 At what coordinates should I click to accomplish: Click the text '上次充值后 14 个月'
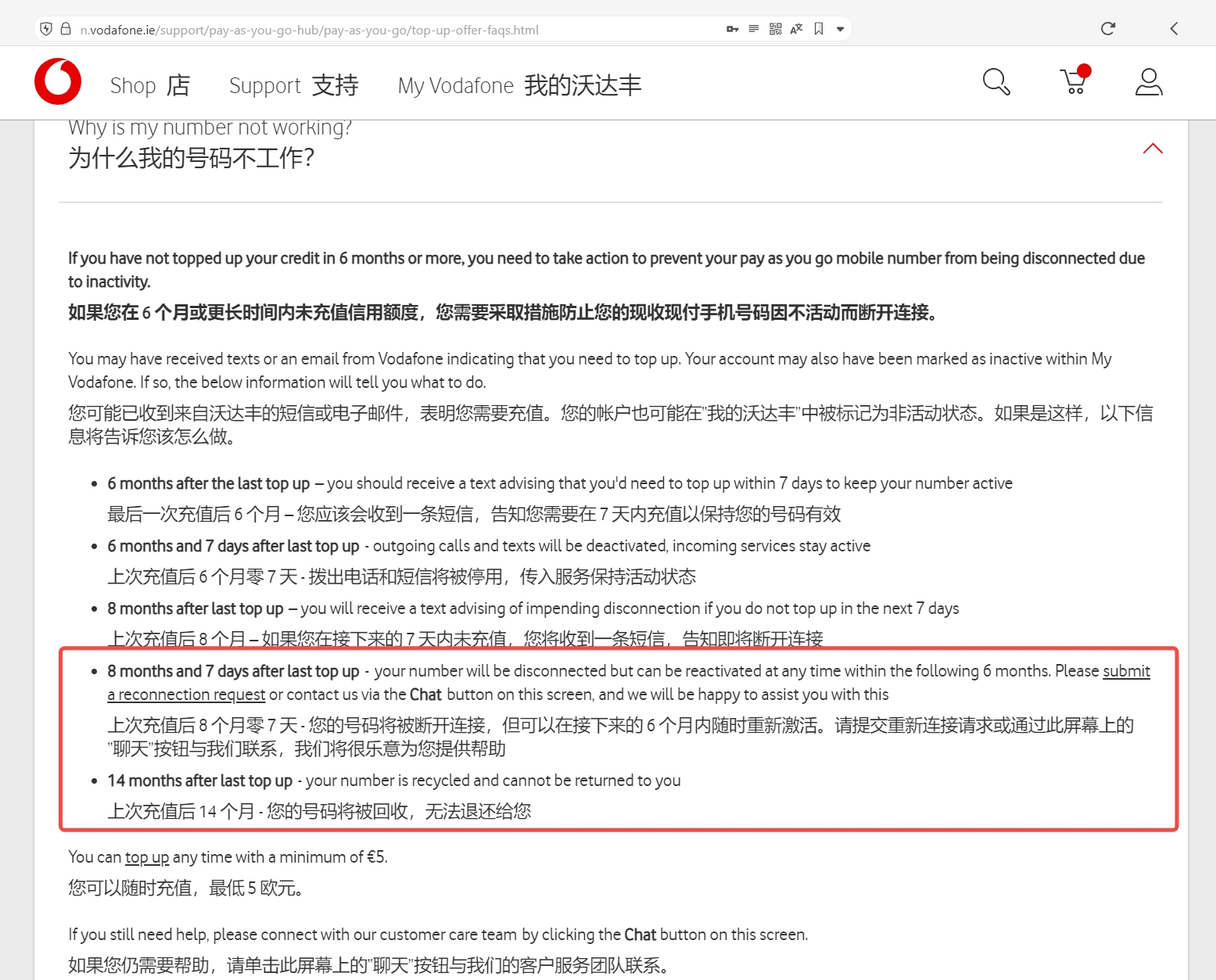click(x=181, y=811)
